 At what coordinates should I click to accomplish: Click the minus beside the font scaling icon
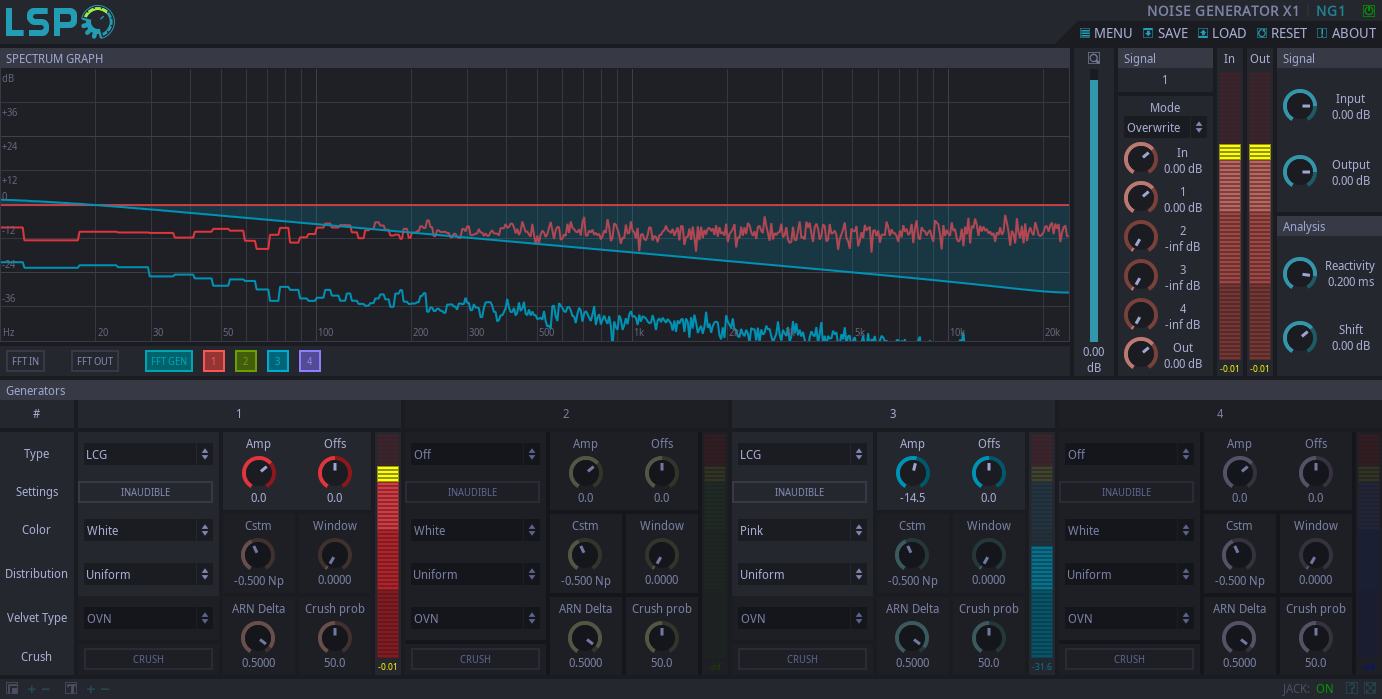tap(105, 689)
